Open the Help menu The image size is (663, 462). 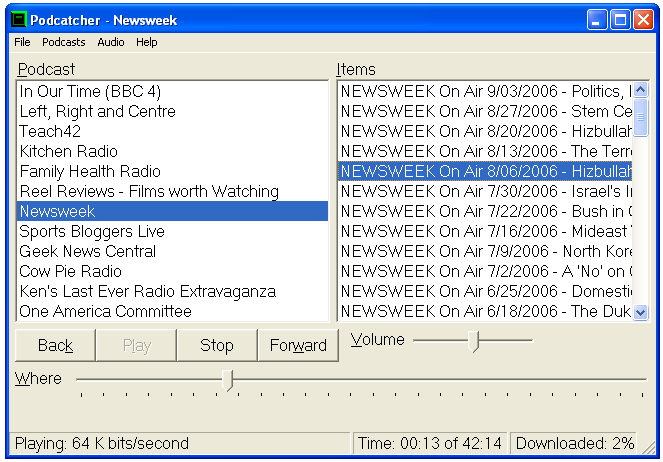click(147, 42)
